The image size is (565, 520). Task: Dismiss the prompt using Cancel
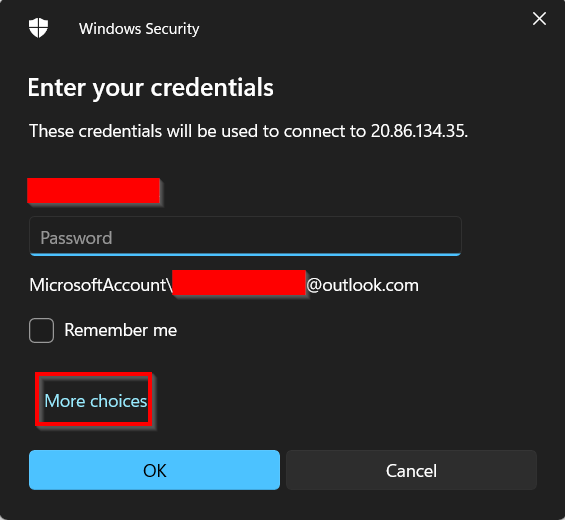coord(411,470)
